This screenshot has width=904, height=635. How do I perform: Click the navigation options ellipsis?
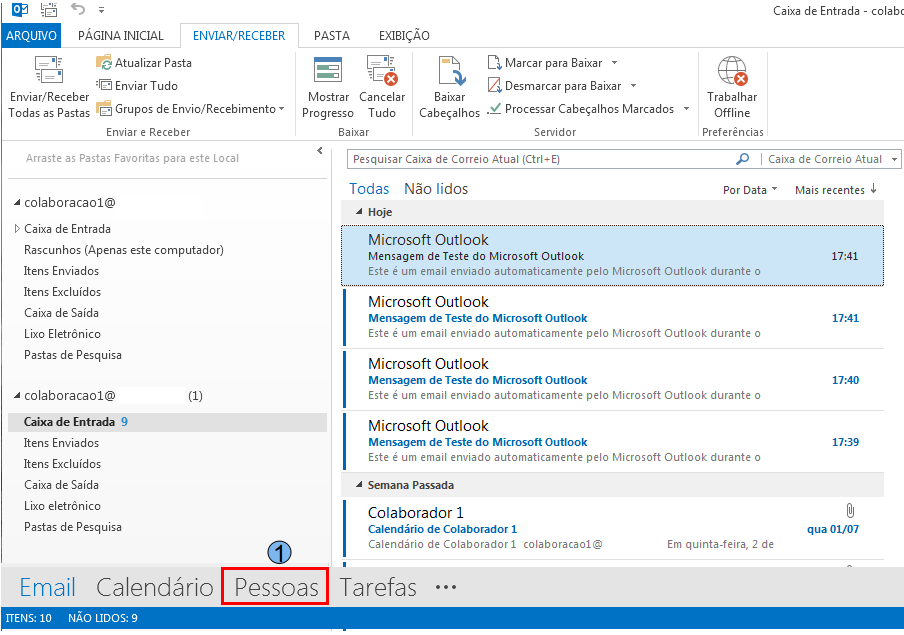coord(446,588)
